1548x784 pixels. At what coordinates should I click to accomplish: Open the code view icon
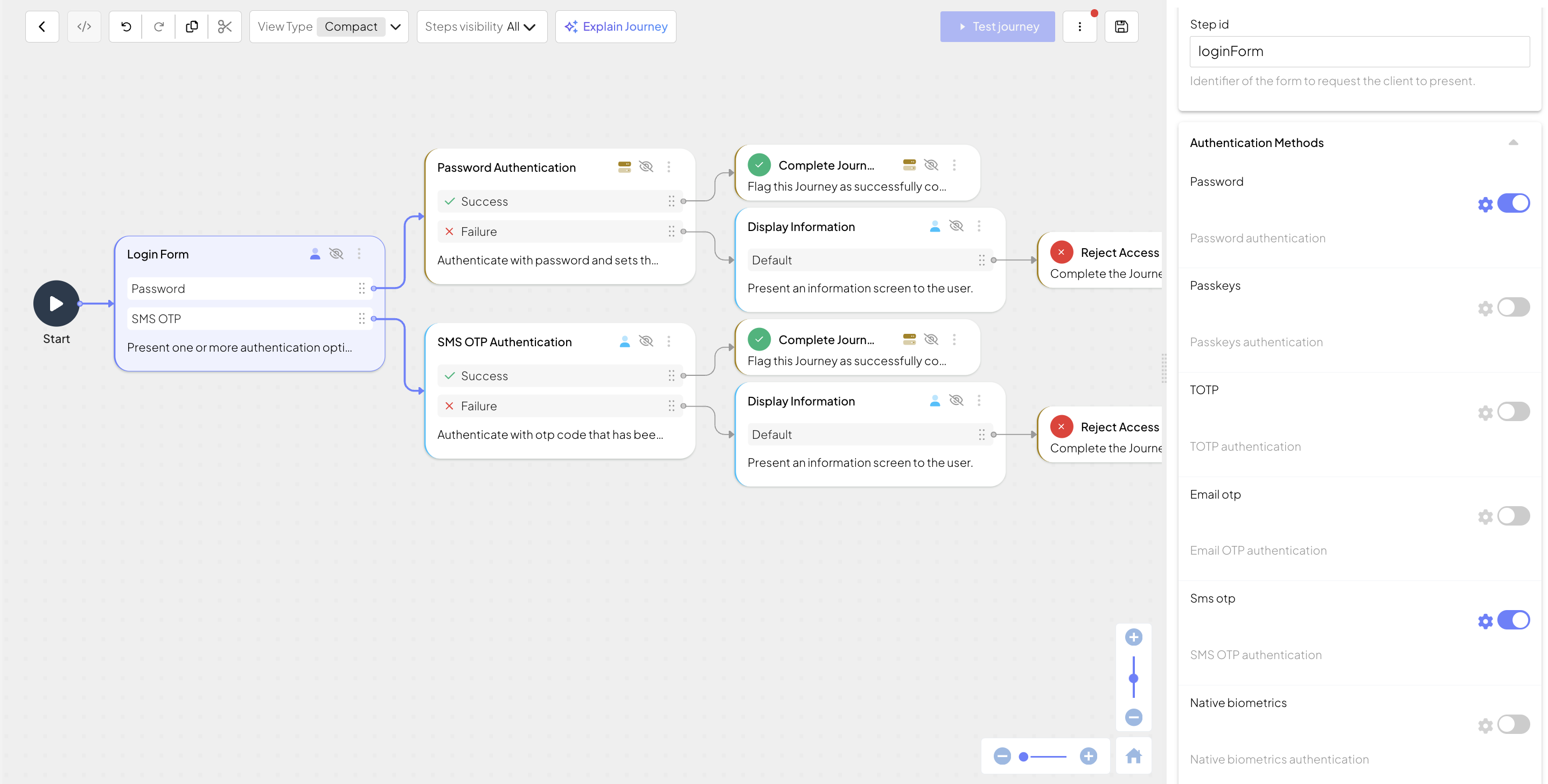84,26
